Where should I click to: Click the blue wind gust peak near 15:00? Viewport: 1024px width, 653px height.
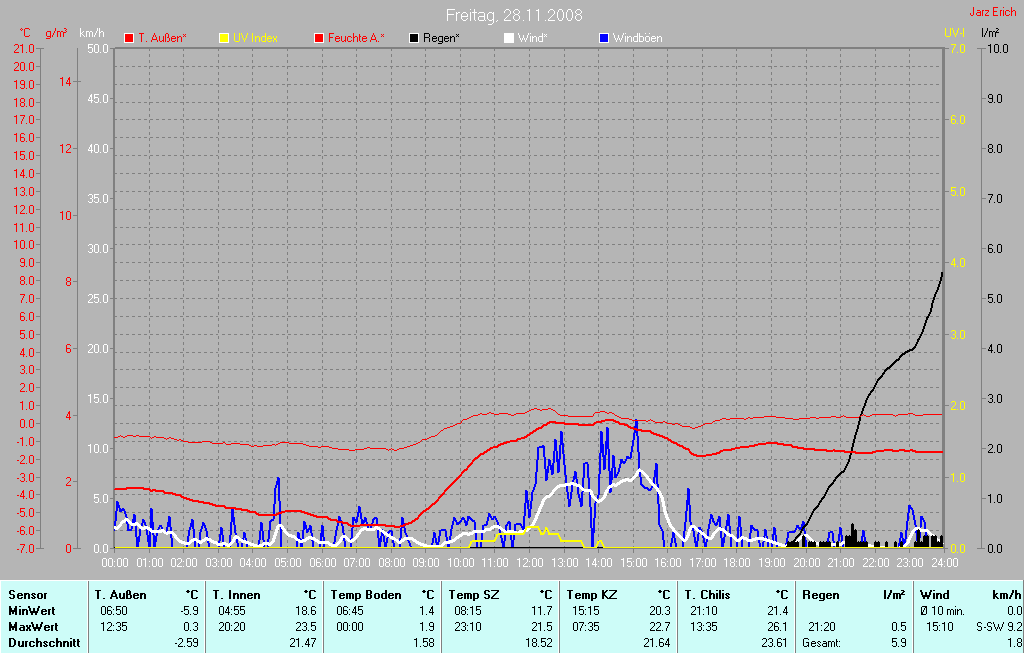point(636,423)
